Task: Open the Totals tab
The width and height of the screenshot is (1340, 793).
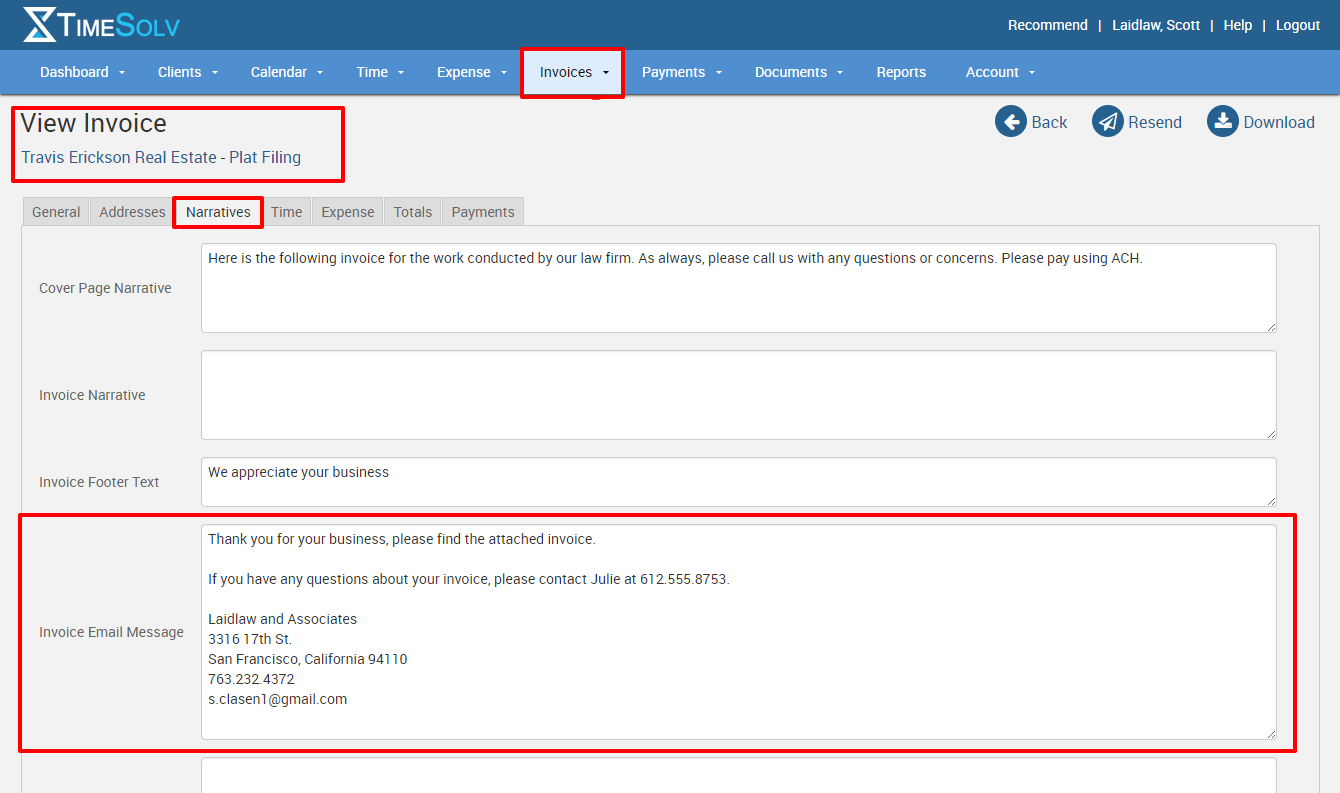Action: coord(412,212)
